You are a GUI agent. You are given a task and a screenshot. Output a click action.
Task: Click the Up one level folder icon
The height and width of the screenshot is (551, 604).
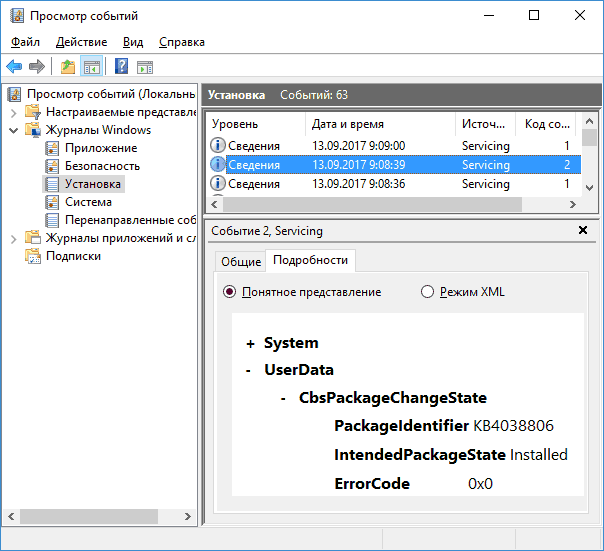68,67
